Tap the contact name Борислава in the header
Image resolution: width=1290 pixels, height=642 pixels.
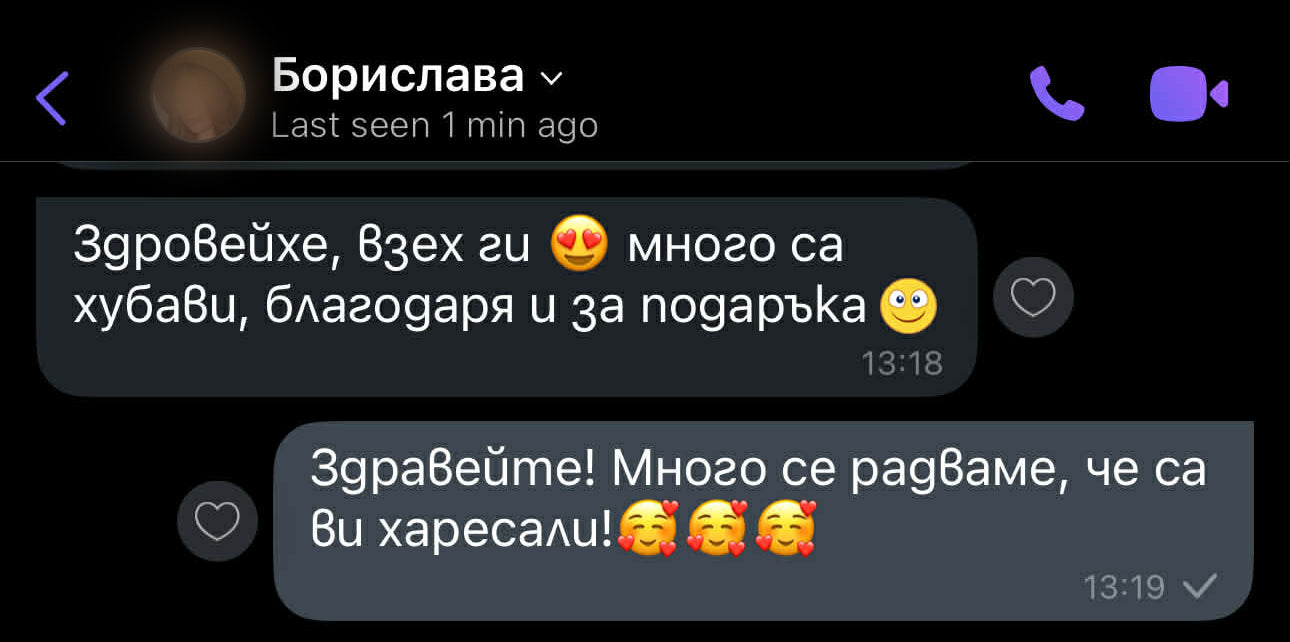point(398,75)
